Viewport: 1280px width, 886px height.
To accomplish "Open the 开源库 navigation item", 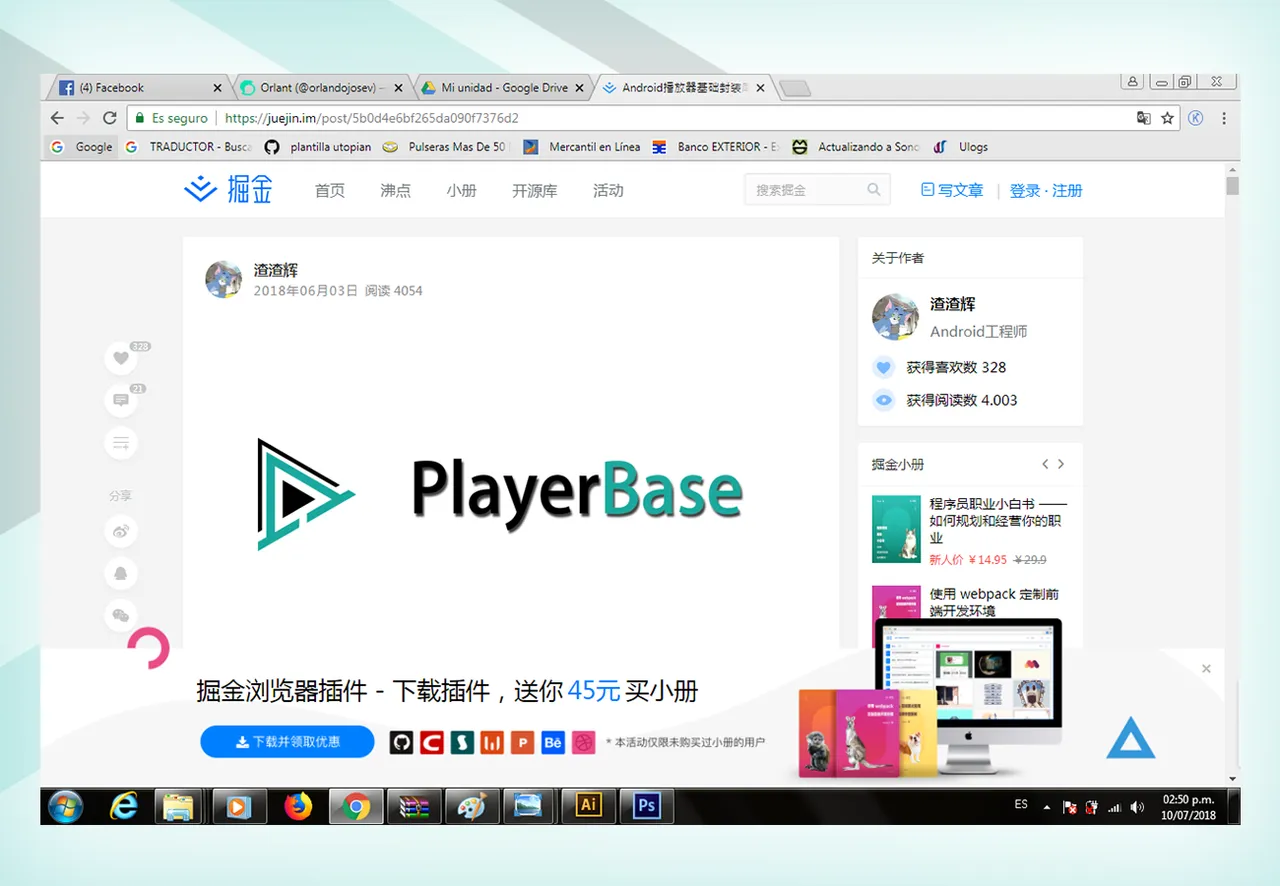I will click(x=535, y=190).
